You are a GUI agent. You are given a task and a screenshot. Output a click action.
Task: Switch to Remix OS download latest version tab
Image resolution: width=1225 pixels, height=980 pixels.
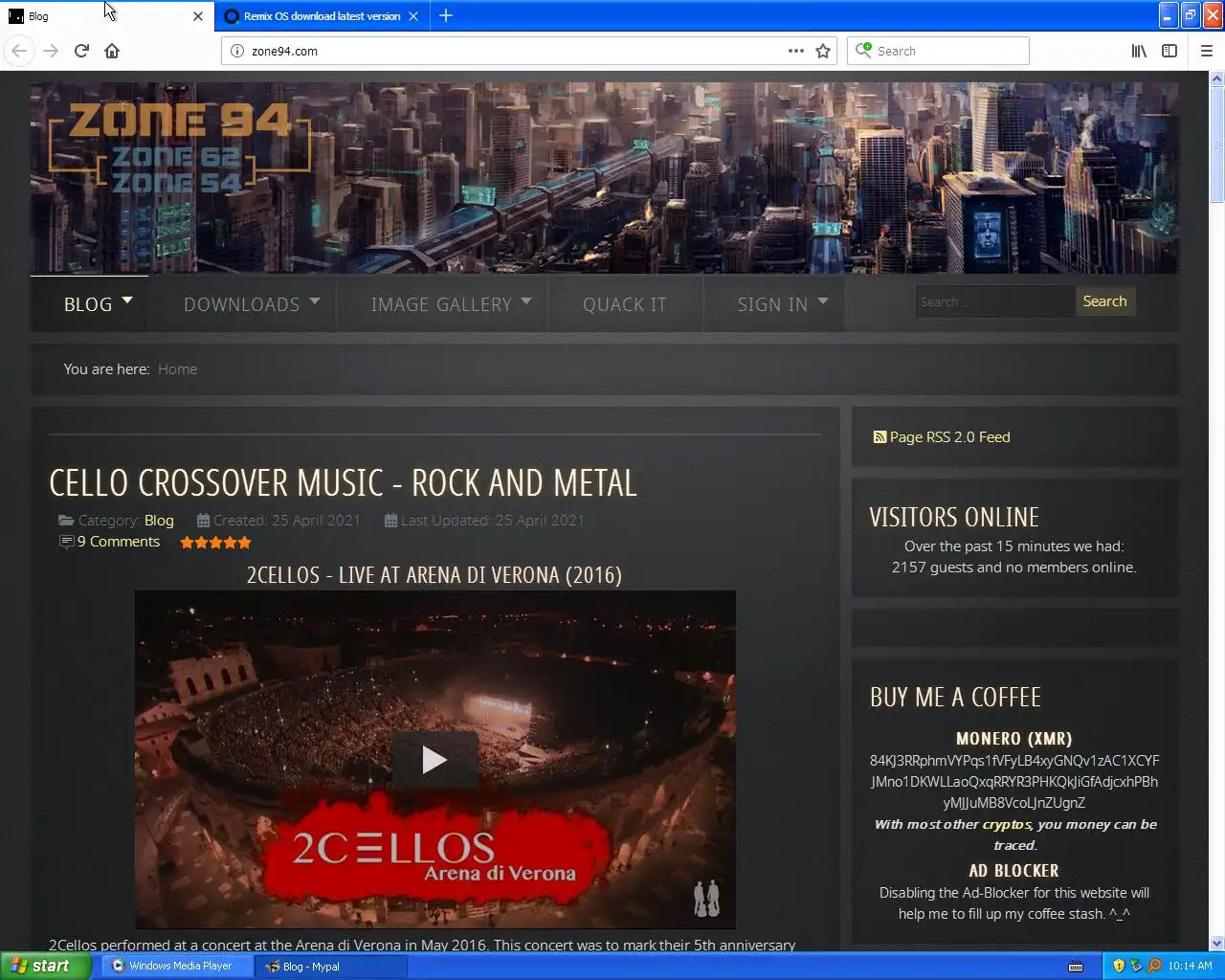point(323,16)
